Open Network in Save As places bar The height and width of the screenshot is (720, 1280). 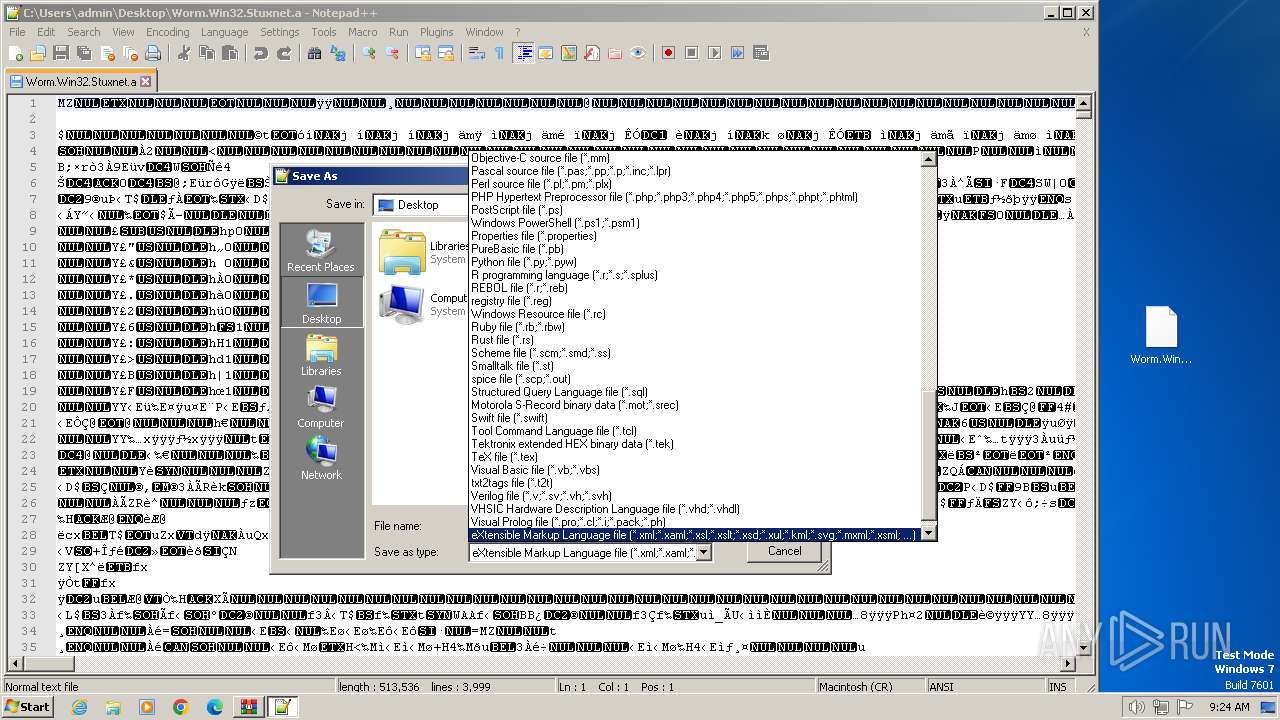click(x=321, y=458)
